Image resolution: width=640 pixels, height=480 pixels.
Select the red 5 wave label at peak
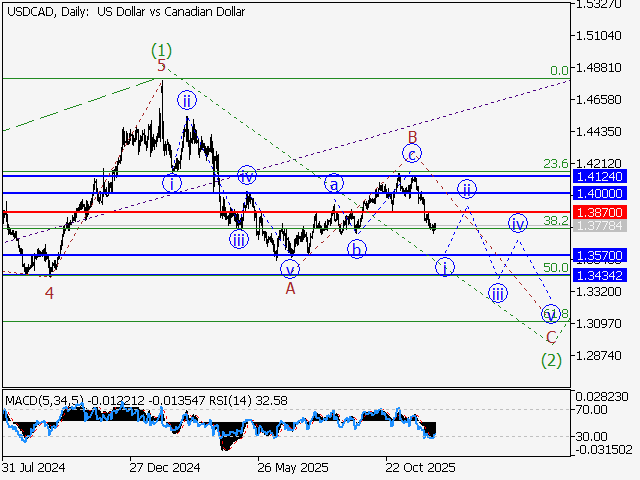point(161,66)
